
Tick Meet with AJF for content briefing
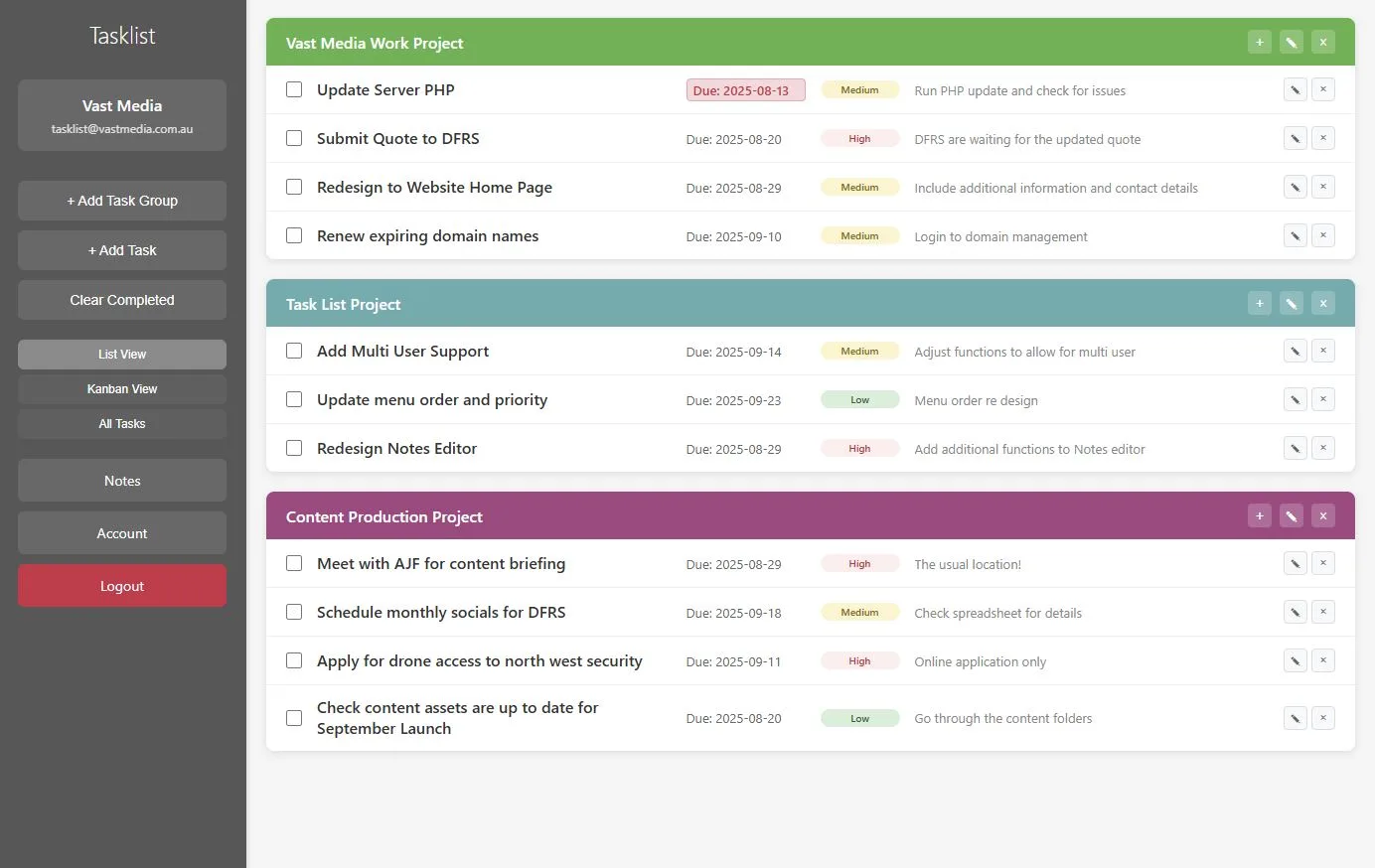tap(294, 563)
